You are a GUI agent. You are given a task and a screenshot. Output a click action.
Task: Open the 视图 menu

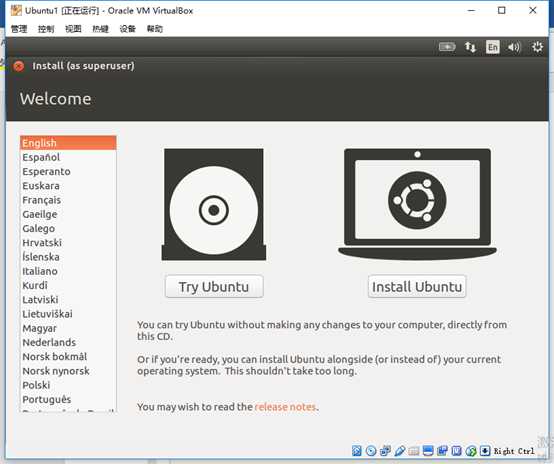(x=73, y=29)
